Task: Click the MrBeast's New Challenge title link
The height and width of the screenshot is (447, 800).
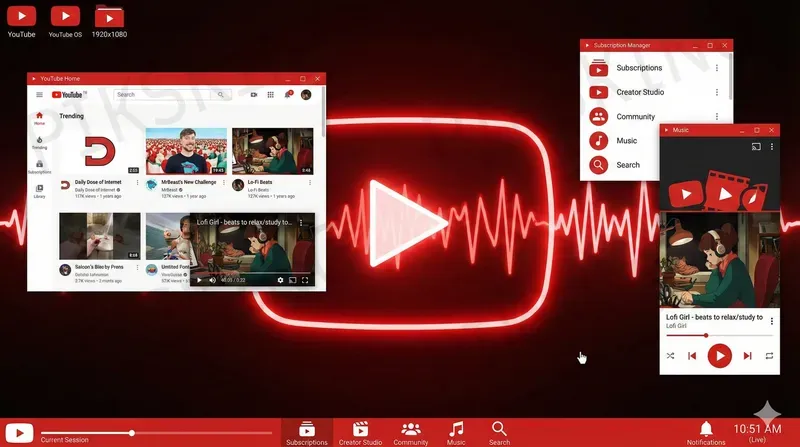Action: pyautogui.click(x=189, y=182)
